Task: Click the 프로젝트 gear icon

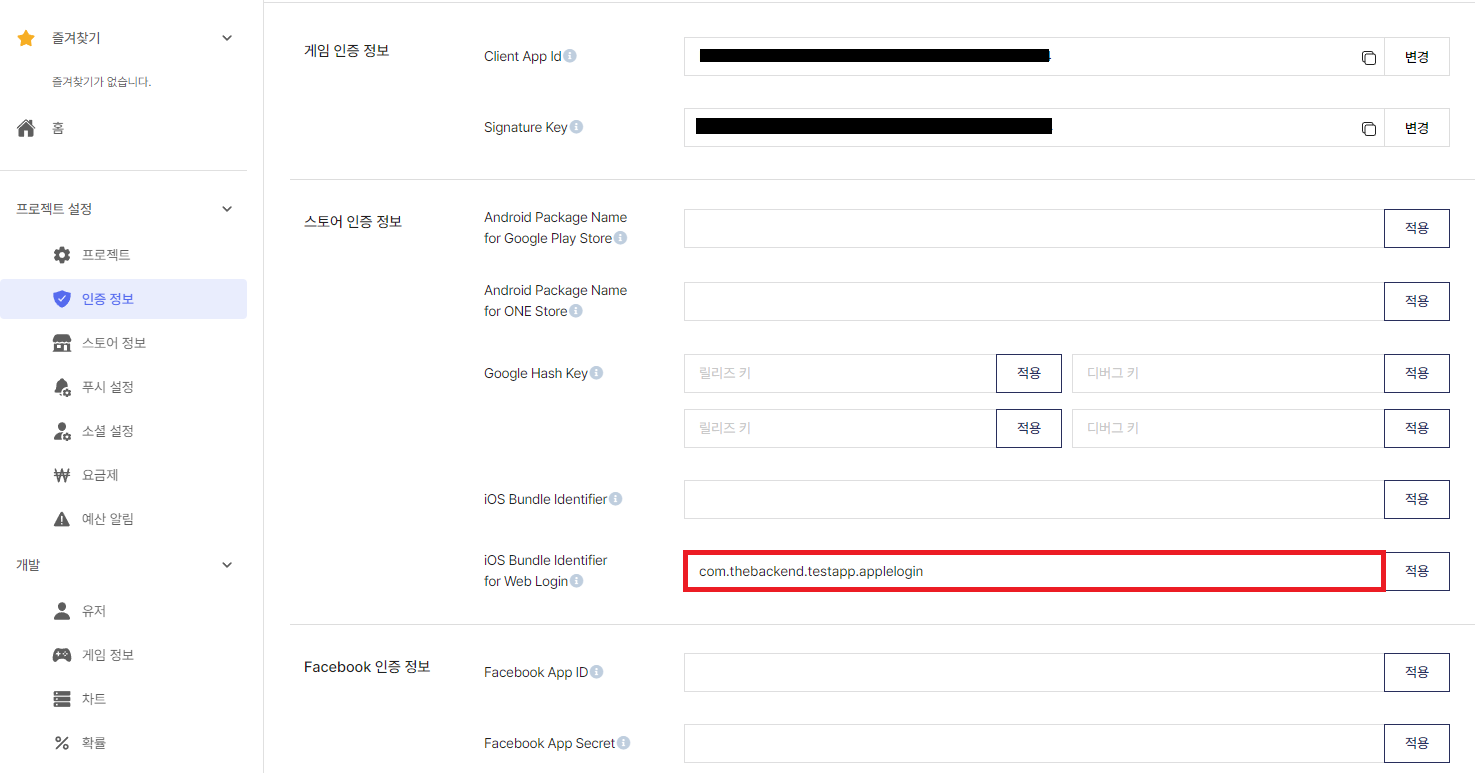Action: click(62, 255)
